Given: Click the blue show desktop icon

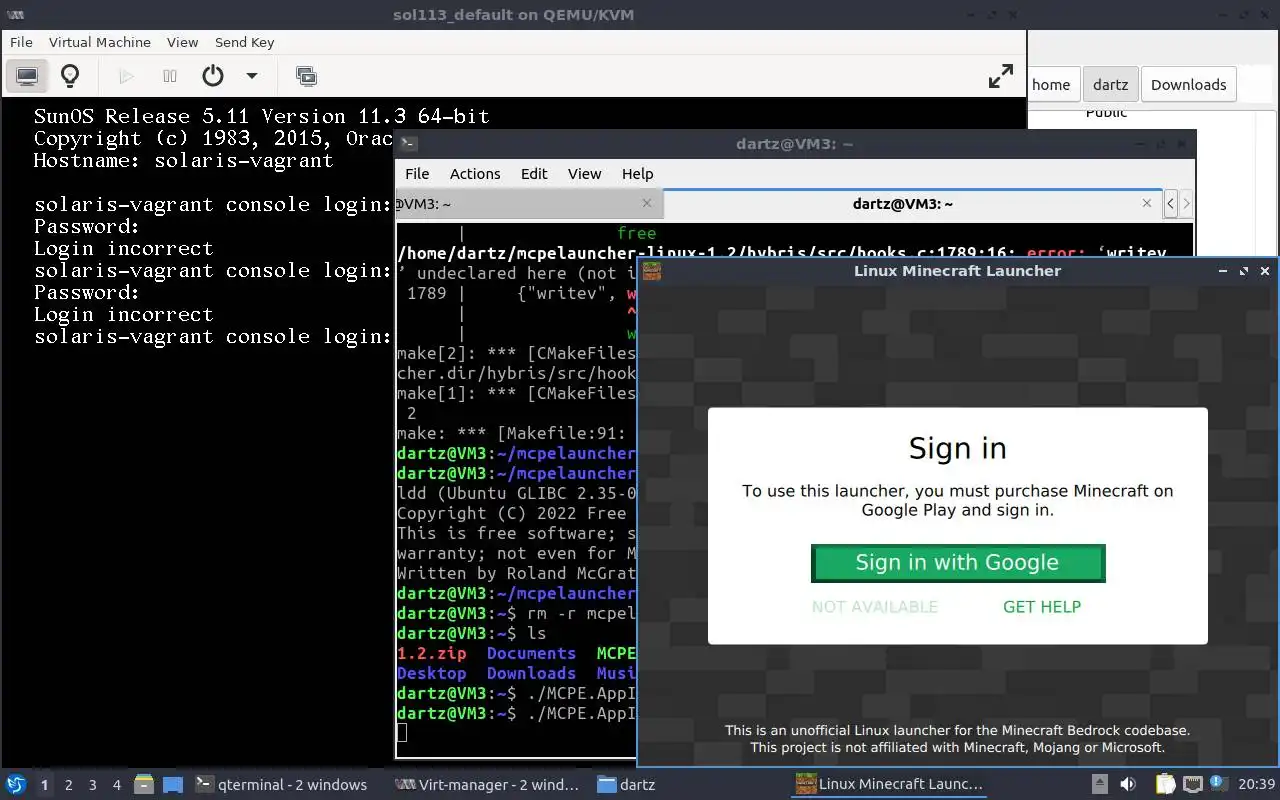Looking at the screenshot, I should (x=172, y=785).
